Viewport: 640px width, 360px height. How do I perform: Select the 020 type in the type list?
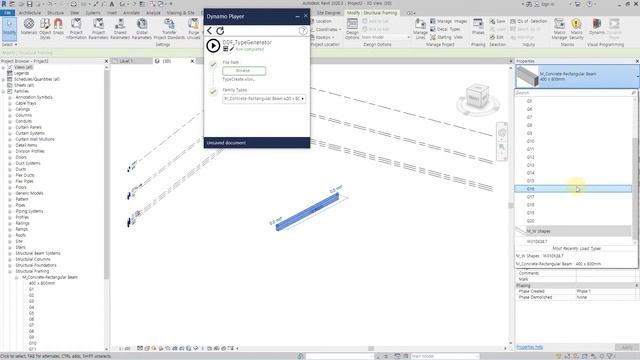[573, 221]
